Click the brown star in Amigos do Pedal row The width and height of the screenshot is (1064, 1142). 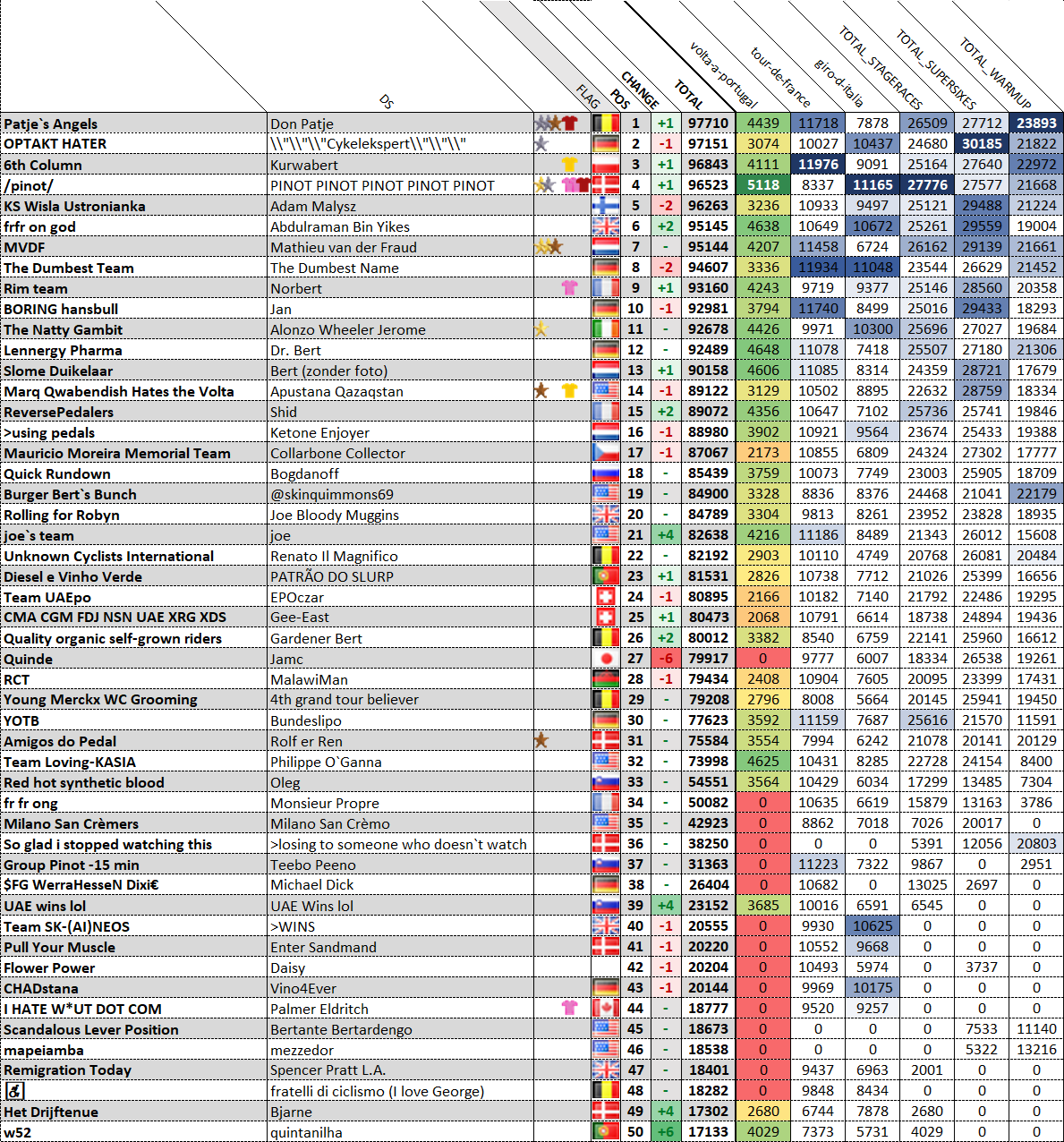(541, 741)
